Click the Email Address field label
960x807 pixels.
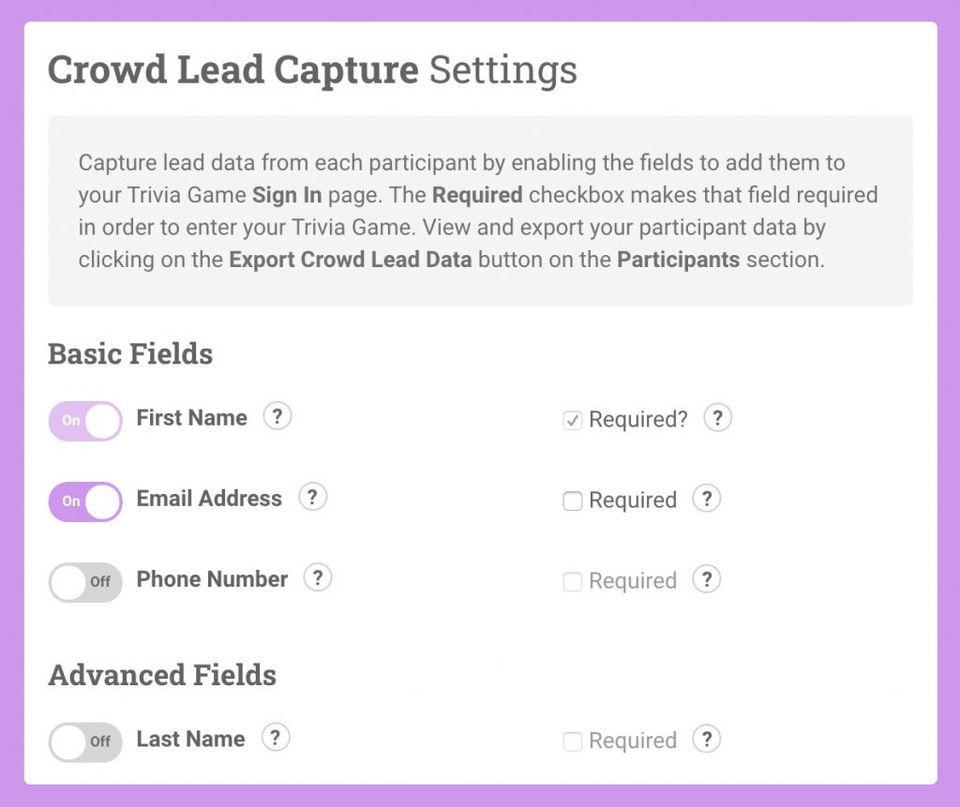pyautogui.click(x=209, y=498)
